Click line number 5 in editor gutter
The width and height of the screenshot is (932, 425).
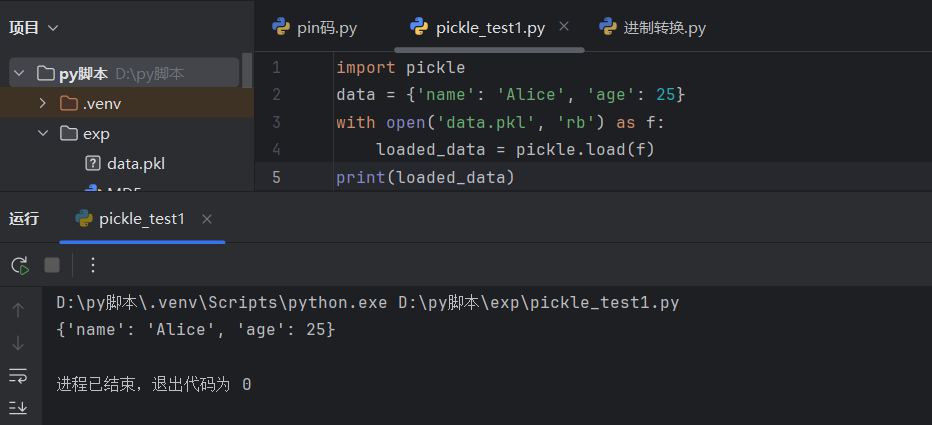coord(276,177)
